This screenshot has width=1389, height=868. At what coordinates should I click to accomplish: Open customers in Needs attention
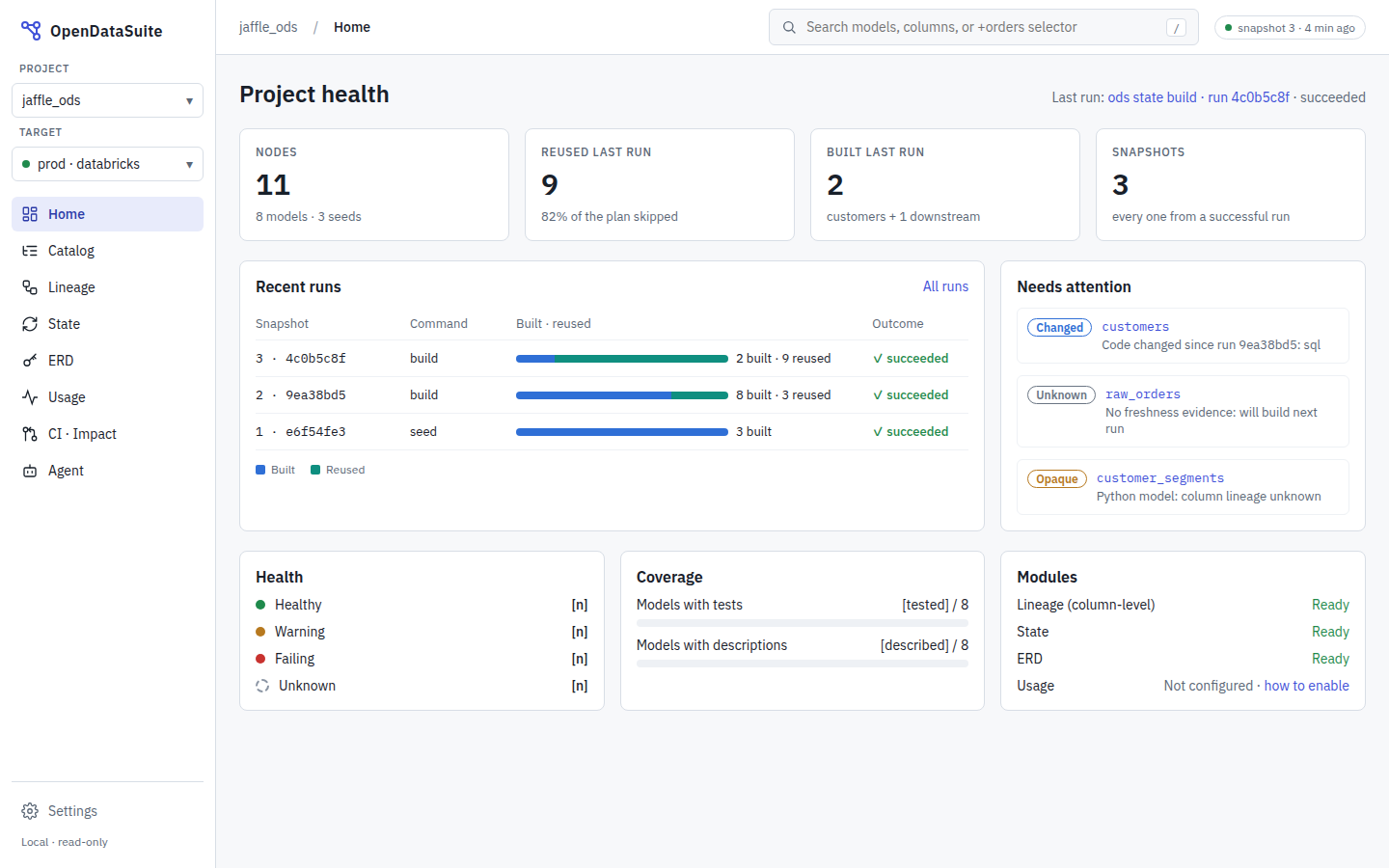click(1135, 327)
